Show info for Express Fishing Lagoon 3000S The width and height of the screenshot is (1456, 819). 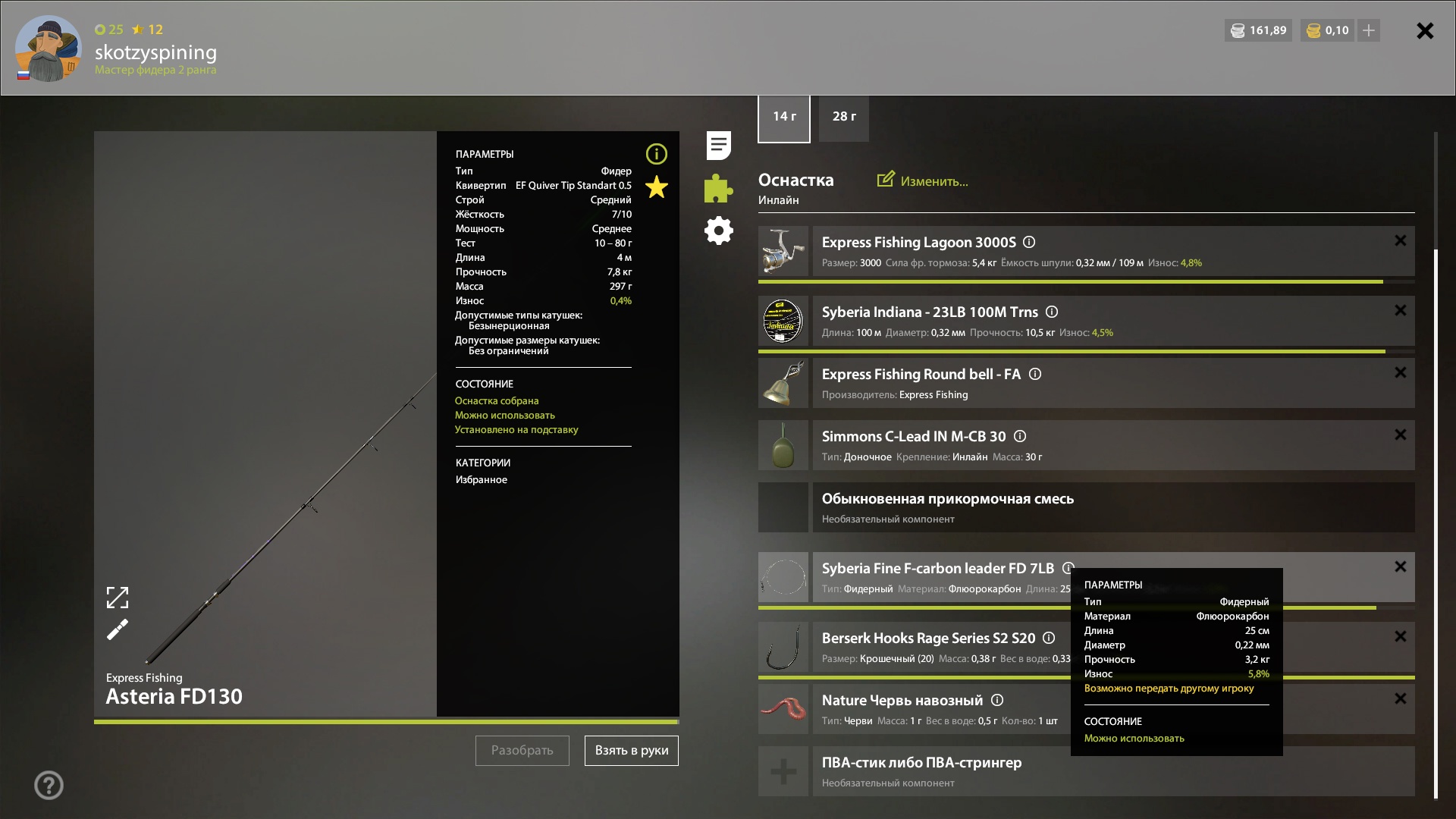[1029, 242]
